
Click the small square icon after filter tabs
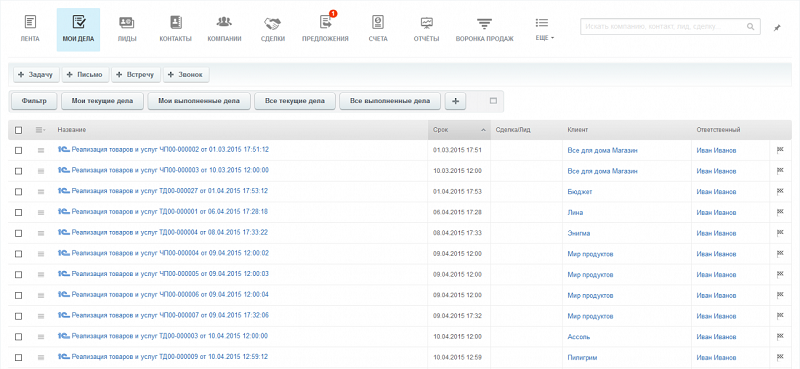(x=493, y=101)
